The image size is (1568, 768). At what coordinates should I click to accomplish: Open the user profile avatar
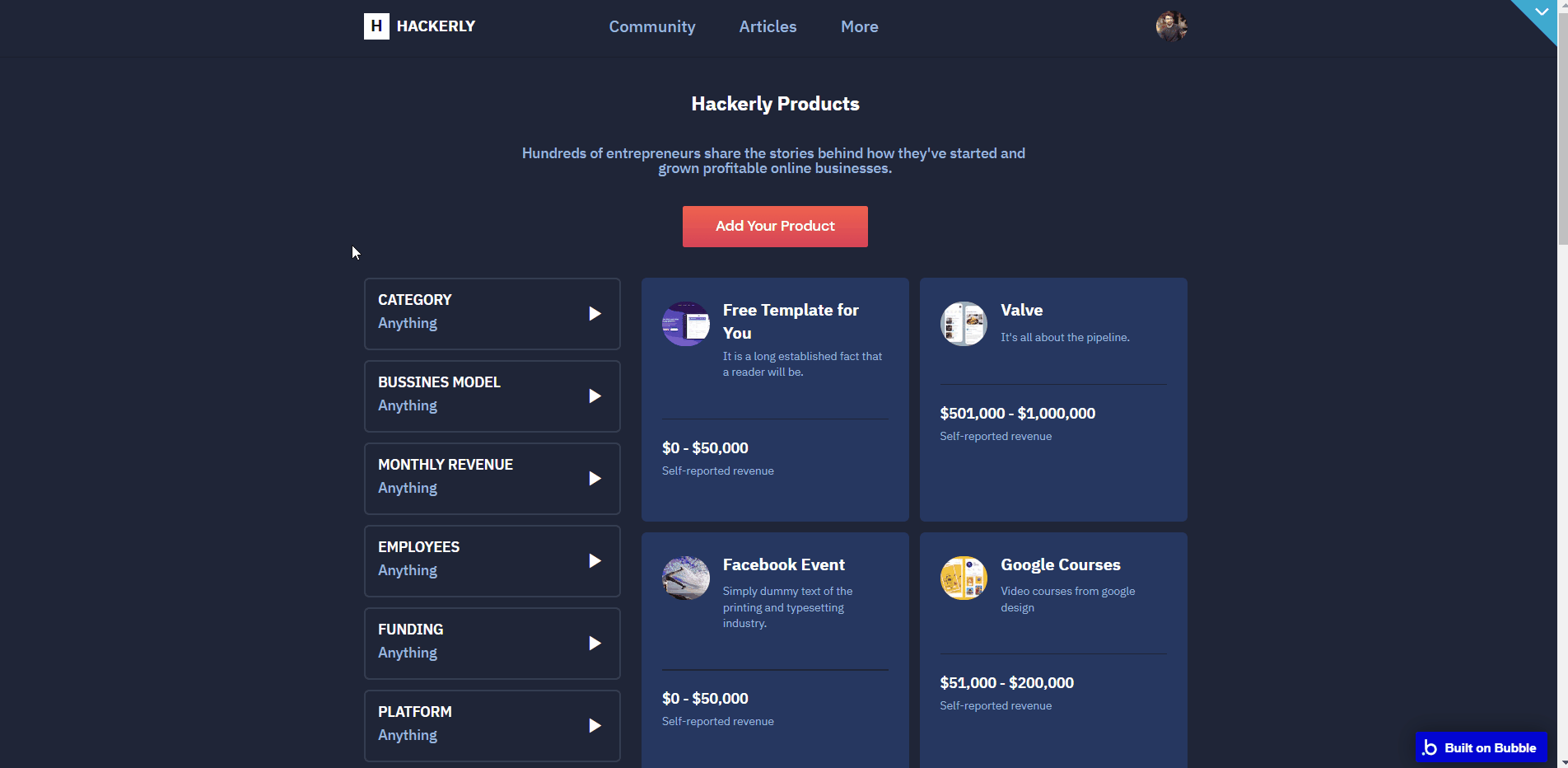(1171, 26)
